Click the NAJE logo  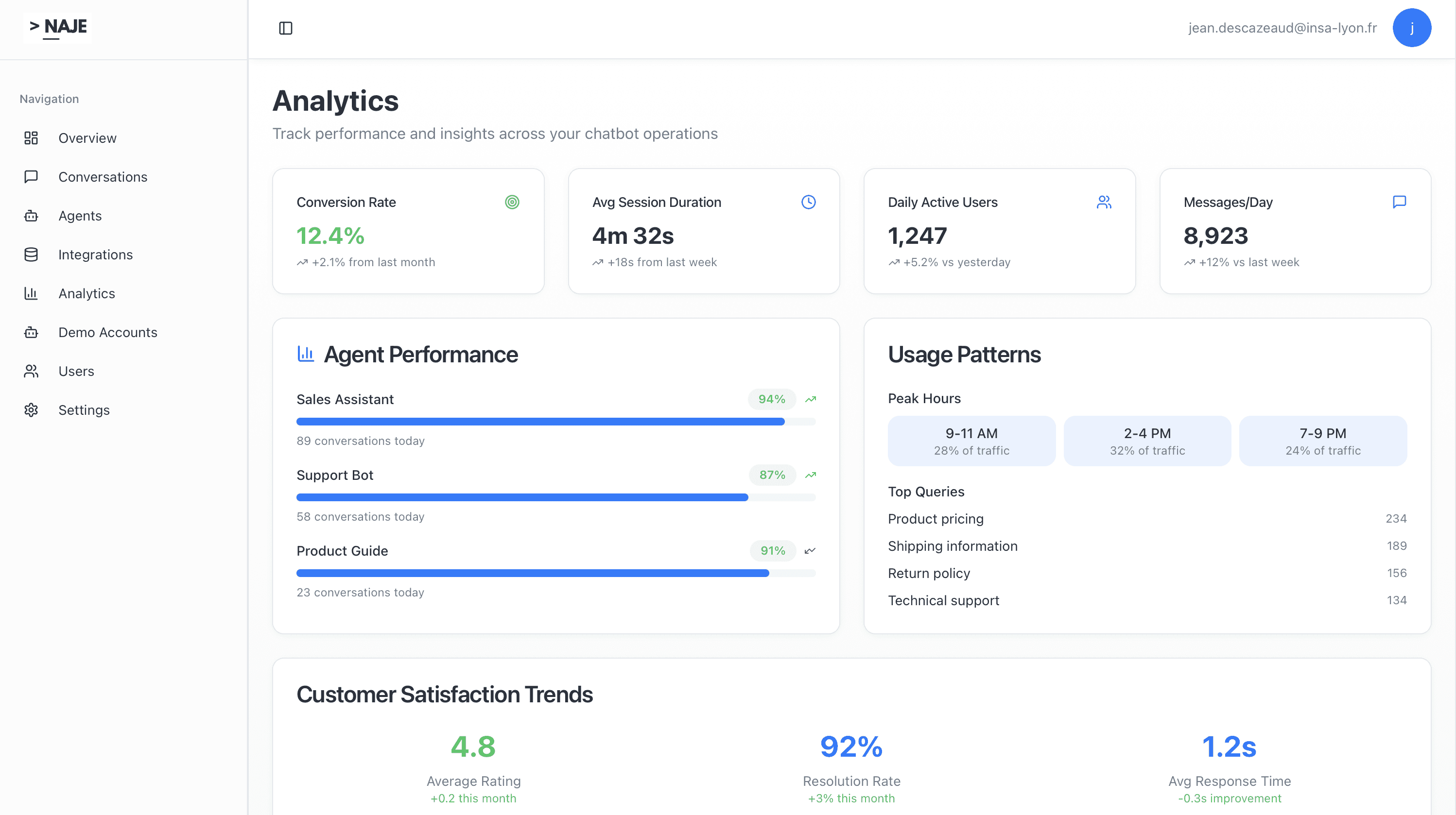pyautogui.click(x=58, y=27)
